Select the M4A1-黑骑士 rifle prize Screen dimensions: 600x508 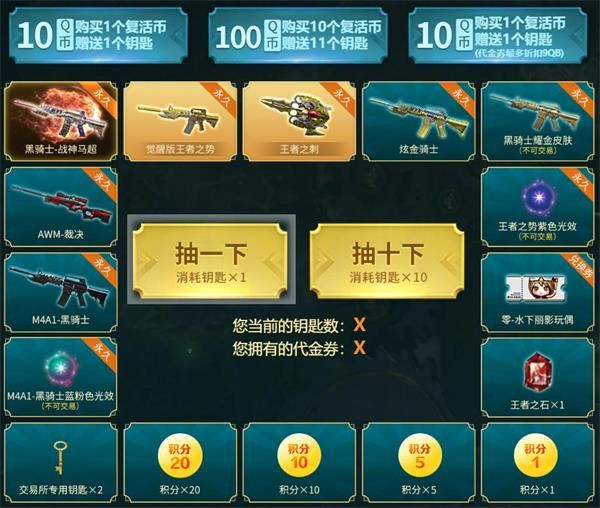pyautogui.click(x=61, y=292)
